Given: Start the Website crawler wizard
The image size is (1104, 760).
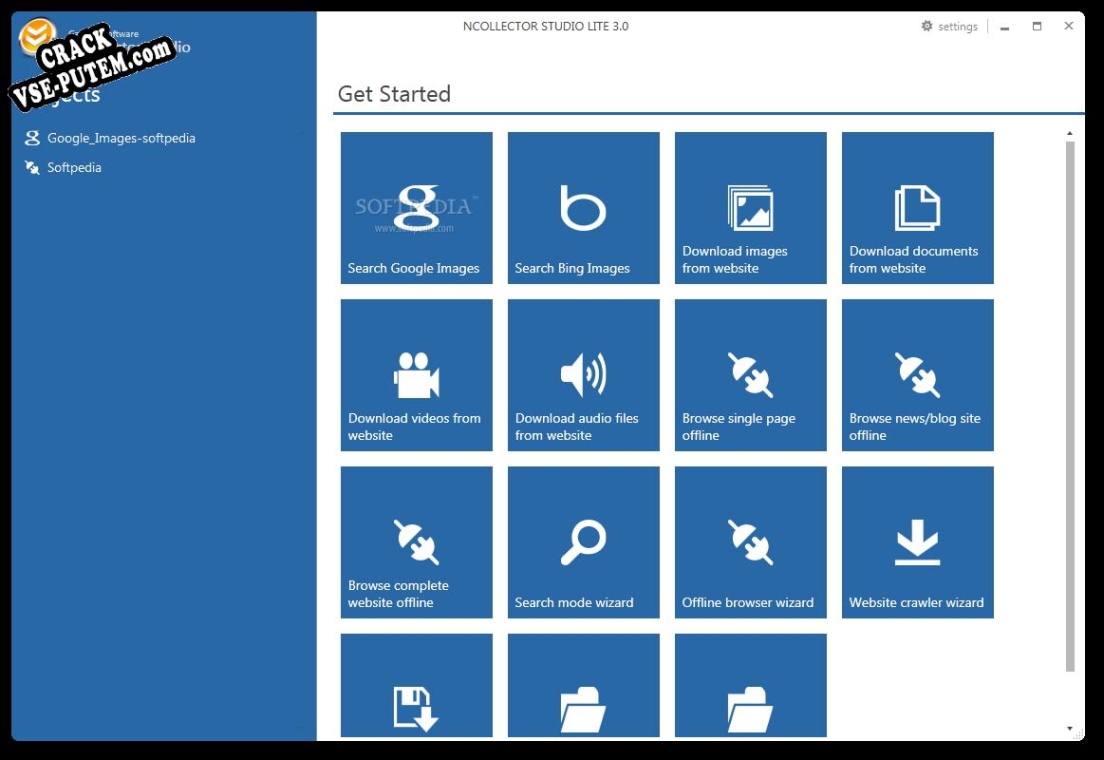Looking at the screenshot, I should [x=917, y=542].
